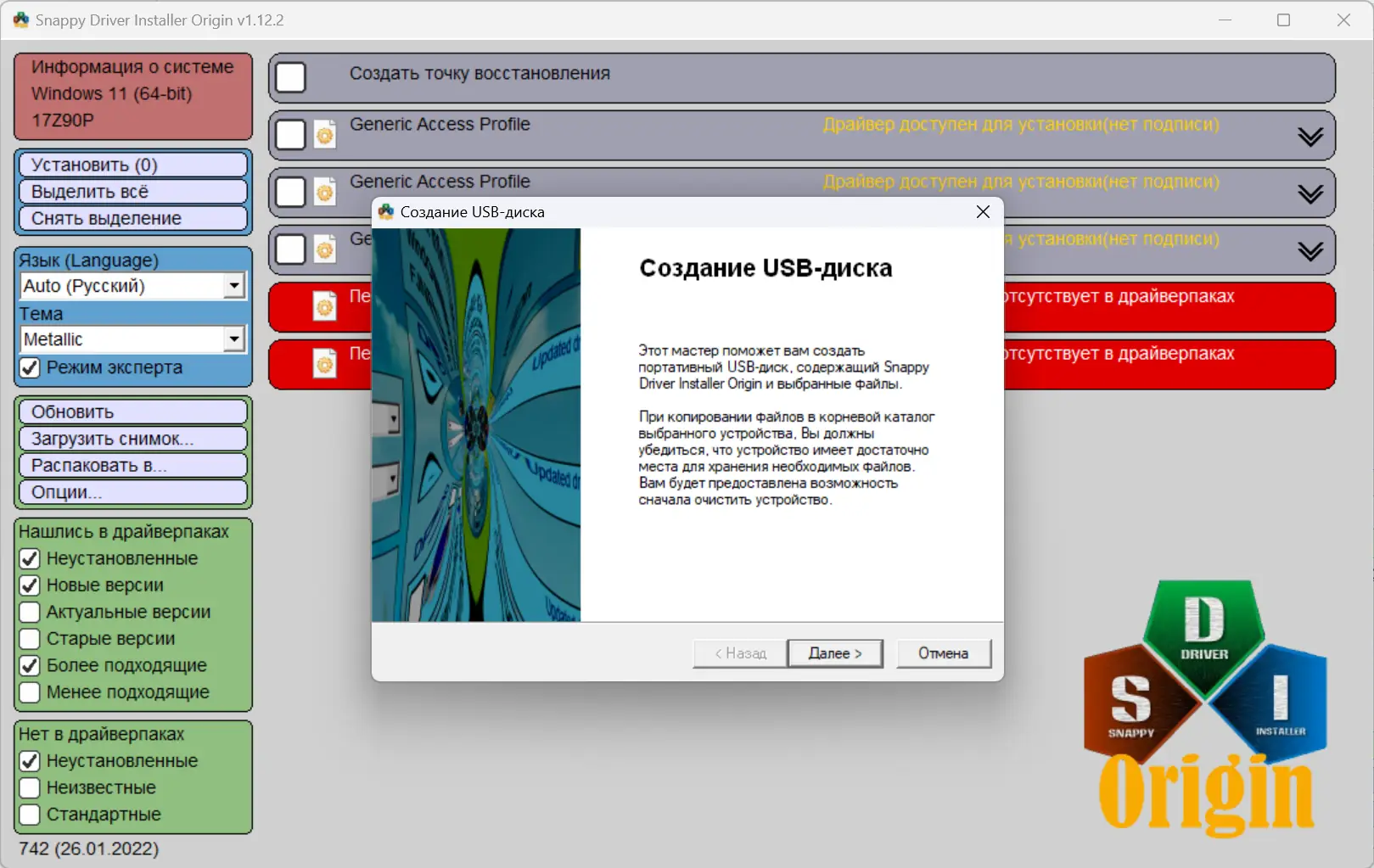Click the gear icon on first Generic Access Profile row

[324, 134]
